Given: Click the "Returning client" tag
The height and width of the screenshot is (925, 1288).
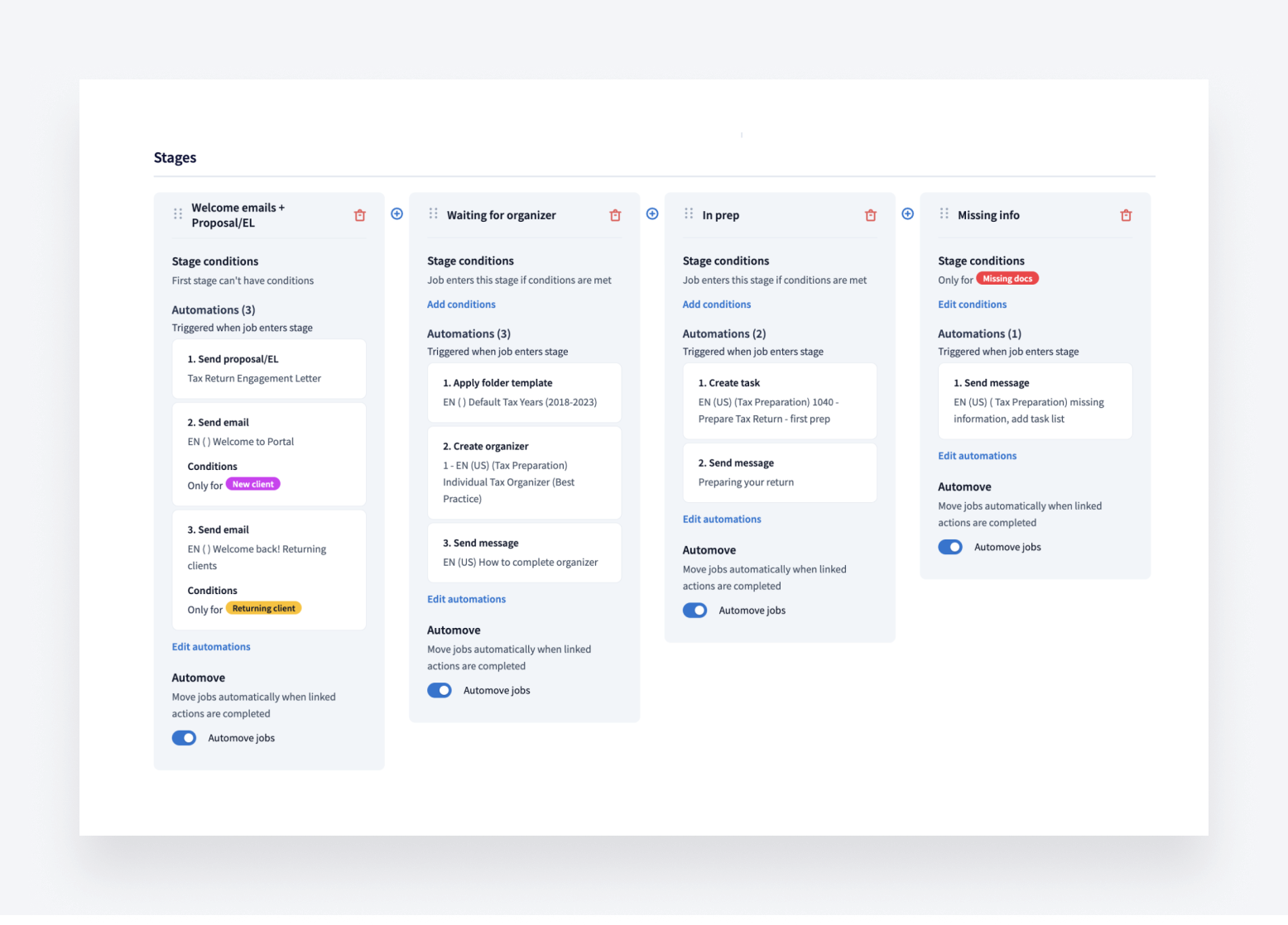Looking at the screenshot, I should click(263, 607).
